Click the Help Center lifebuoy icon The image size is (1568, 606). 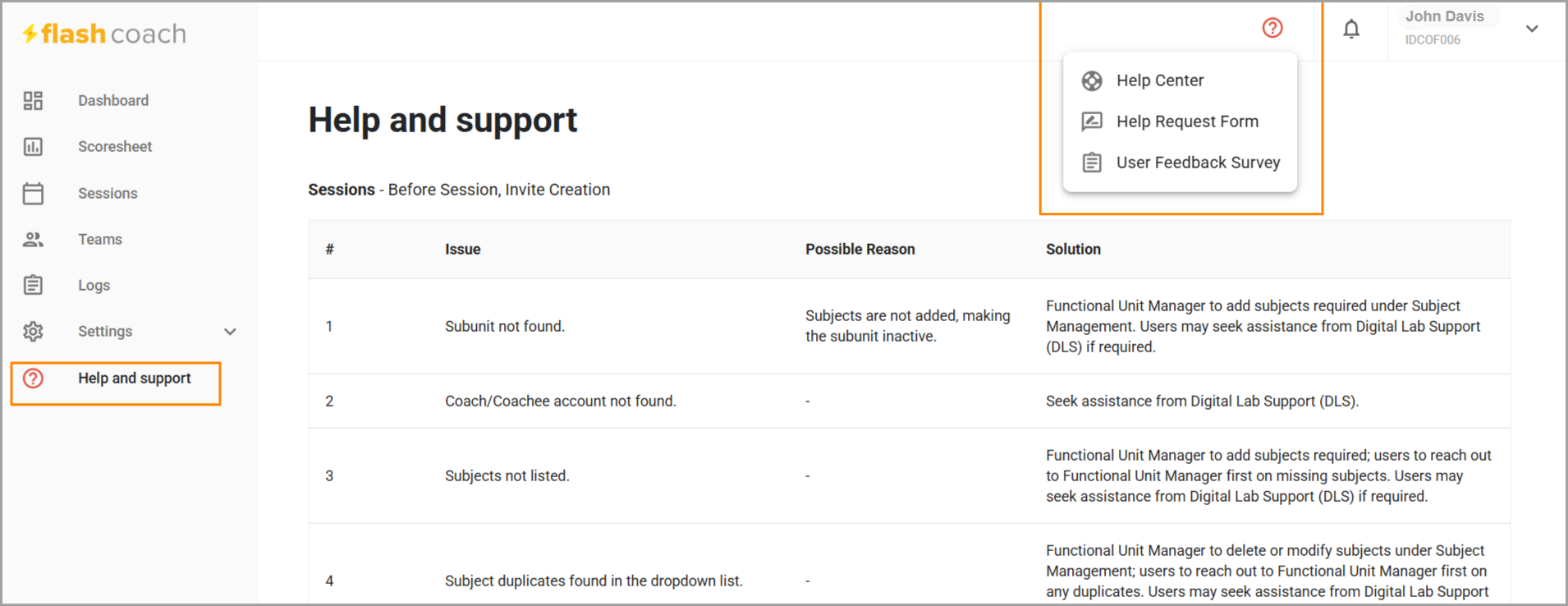(x=1092, y=80)
